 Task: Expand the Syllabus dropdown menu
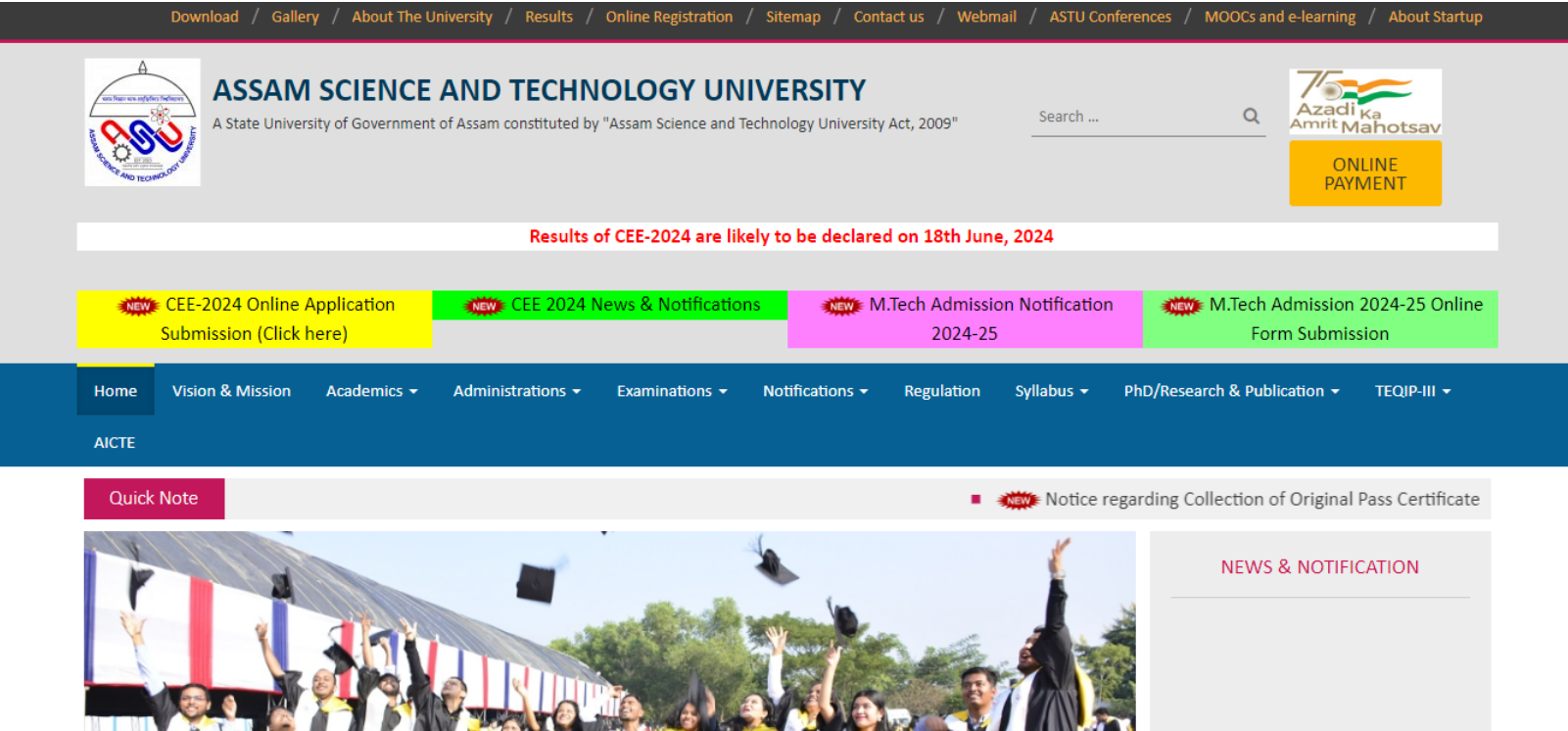(1052, 390)
